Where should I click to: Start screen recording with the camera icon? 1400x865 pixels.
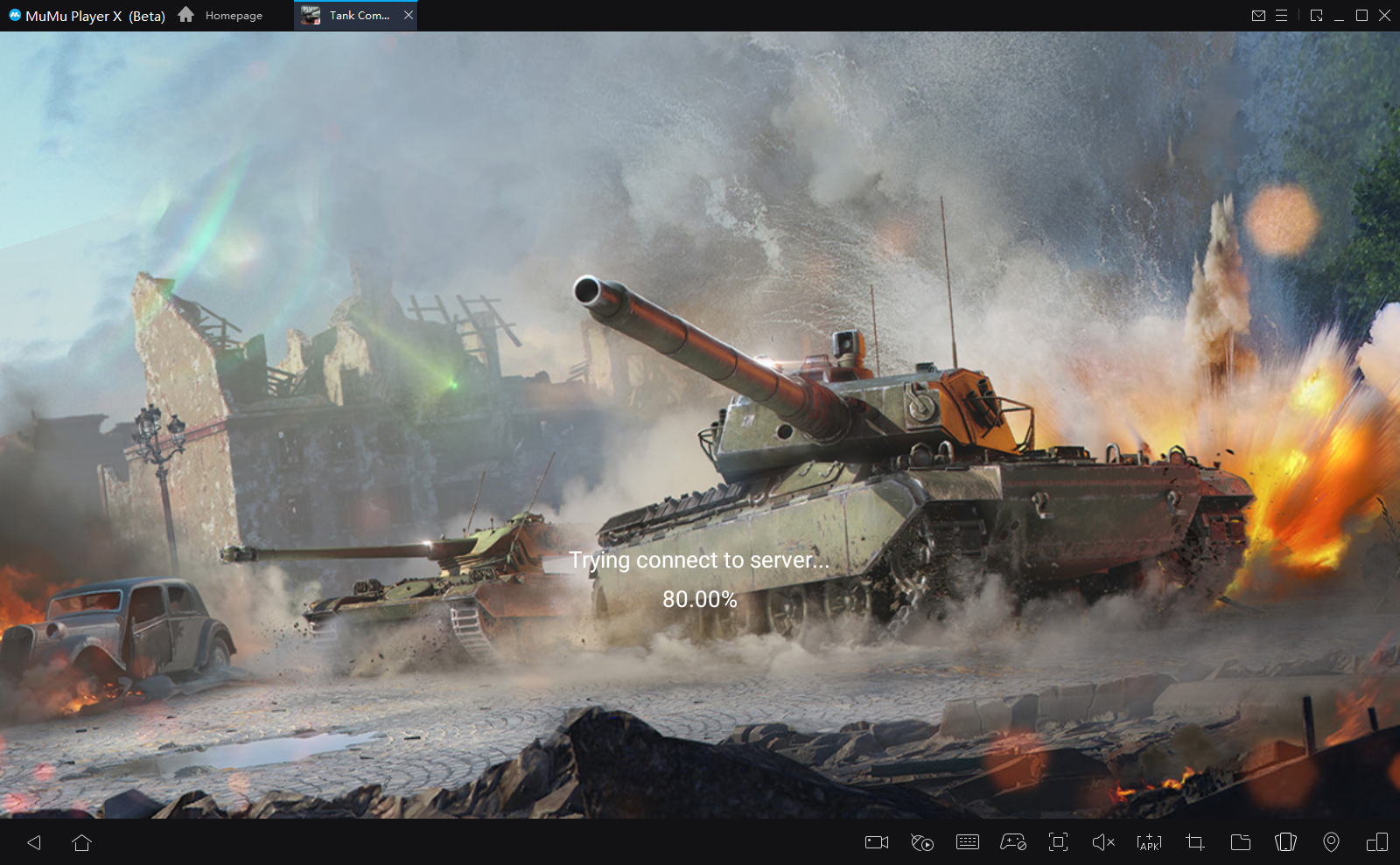point(876,842)
